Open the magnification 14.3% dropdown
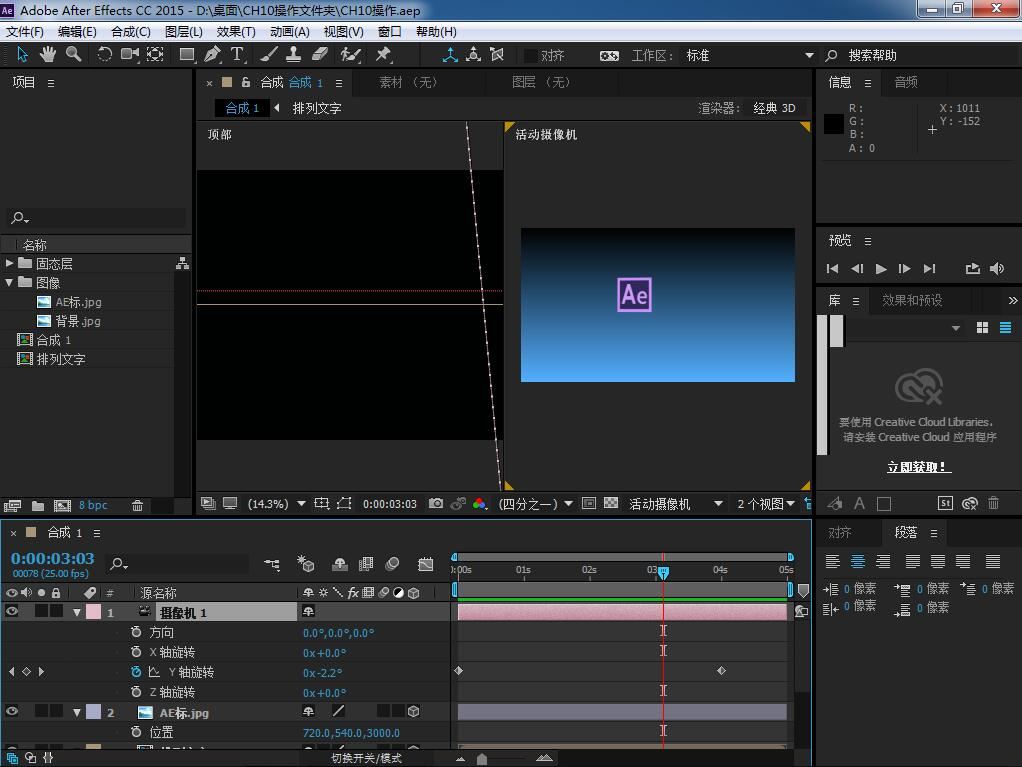 [276, 504]
